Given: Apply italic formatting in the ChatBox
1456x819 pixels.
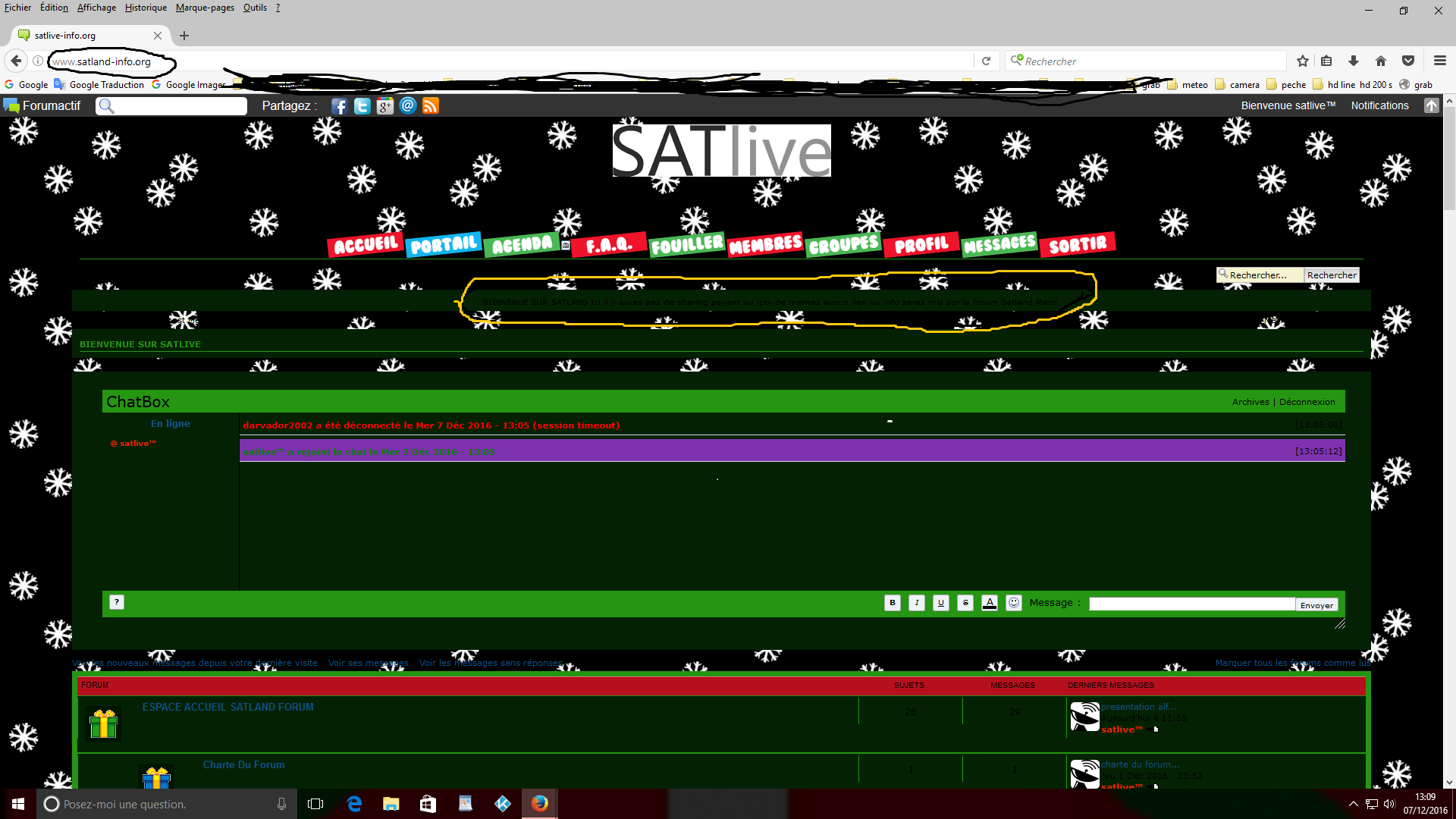Looking at the screenshot, I should (x=917, y=603).
